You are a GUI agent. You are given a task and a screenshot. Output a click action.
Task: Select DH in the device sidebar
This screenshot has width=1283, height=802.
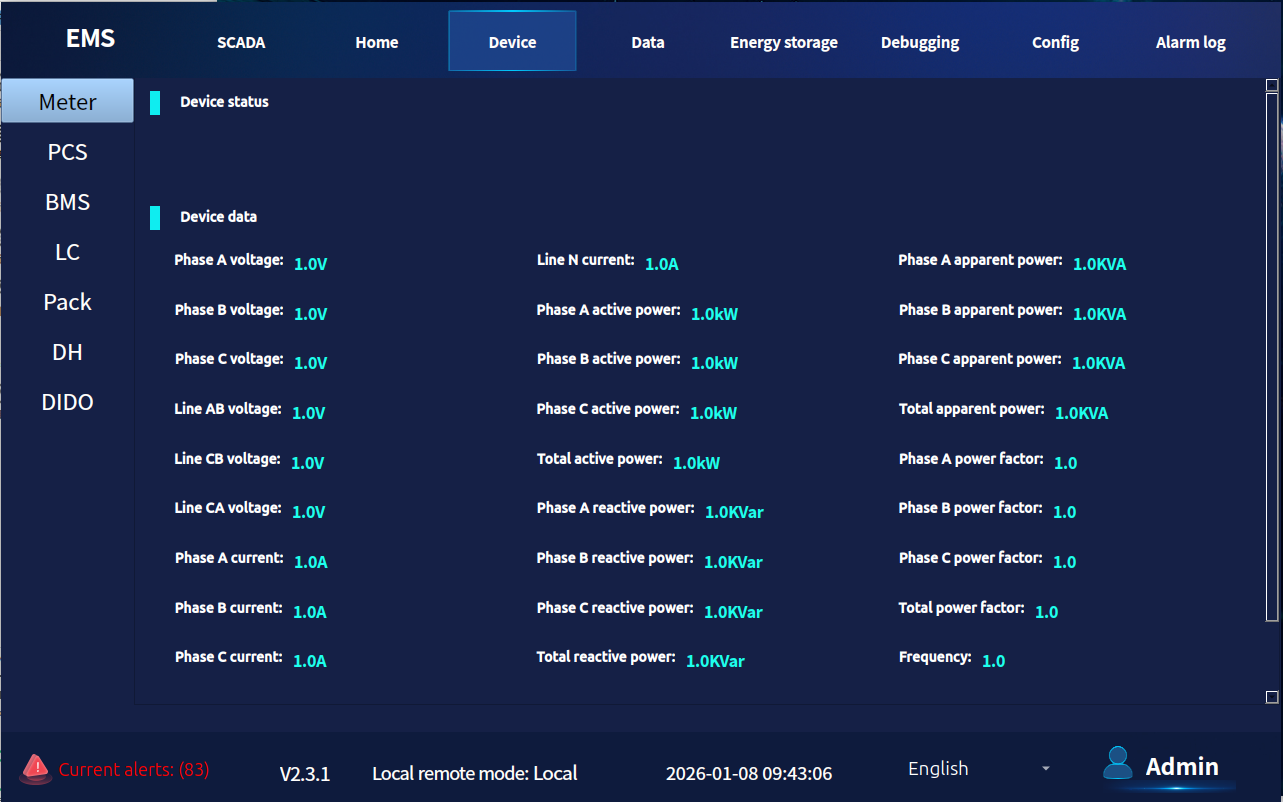point(67,352)
